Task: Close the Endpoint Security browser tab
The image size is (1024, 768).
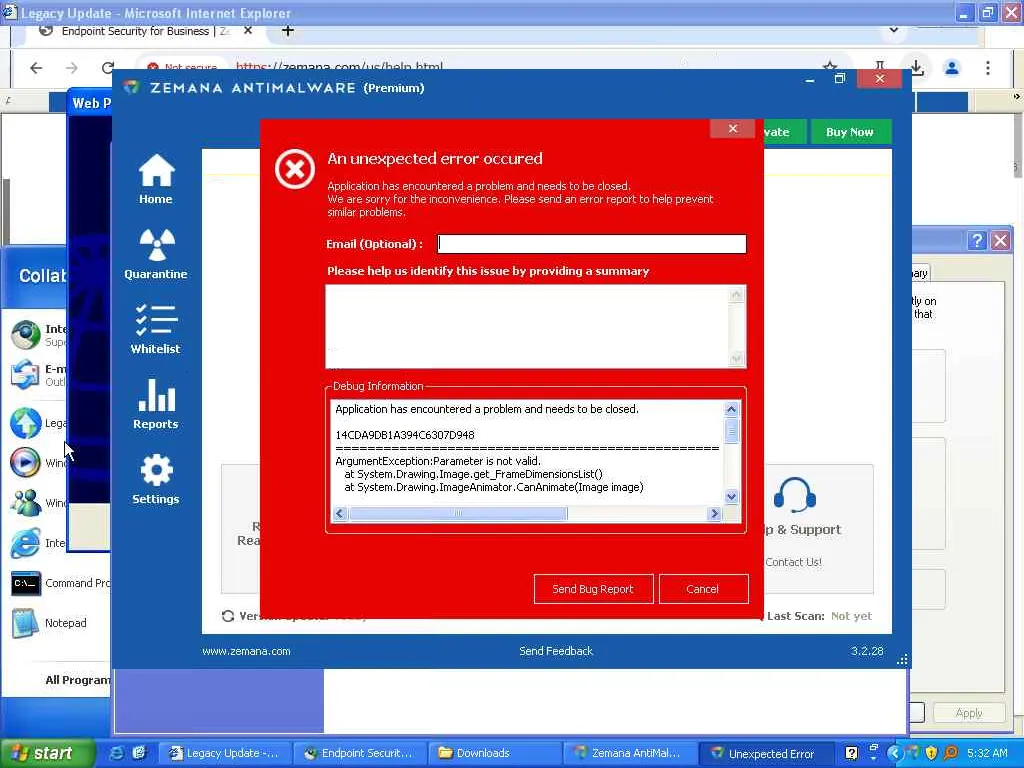Action: (x=248, y=31)
